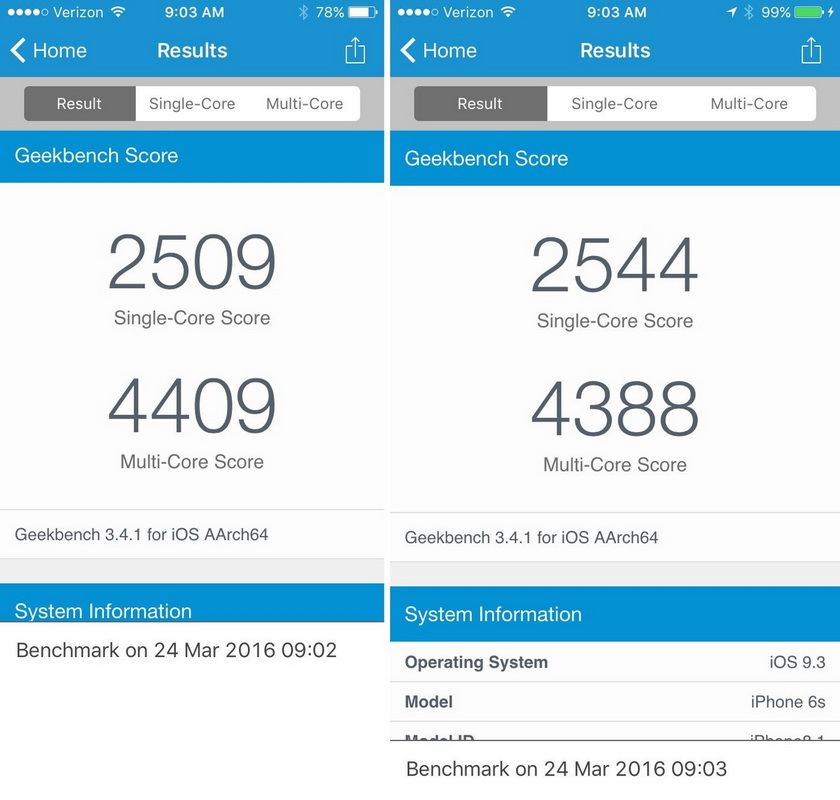
Task: Tap the Wi-Fi icon in the right status bar
Action: (x=507, y=12)
